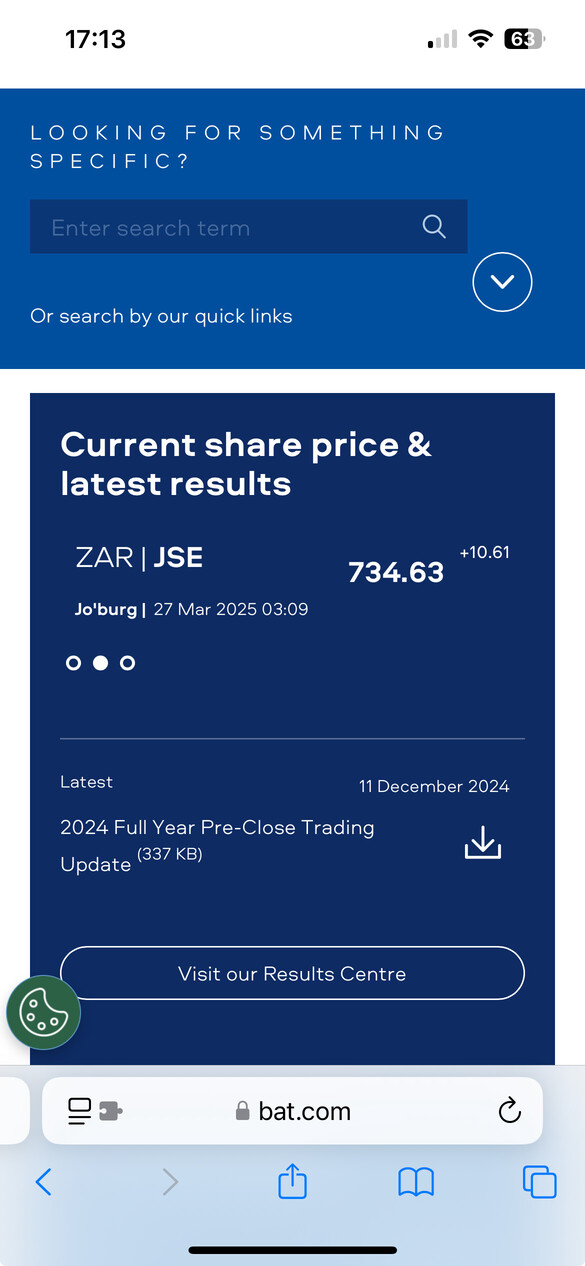Go back to previous page
585x1266 pixels.
(x=43, y=1183)
